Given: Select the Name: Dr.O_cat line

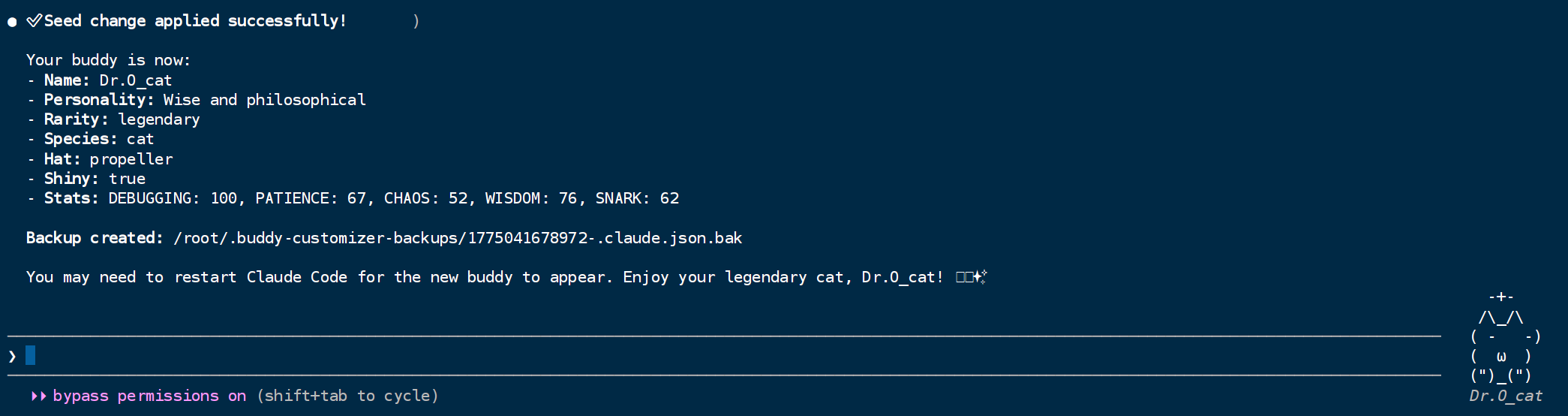Looking at the screenshot, I should click(108, 80).
